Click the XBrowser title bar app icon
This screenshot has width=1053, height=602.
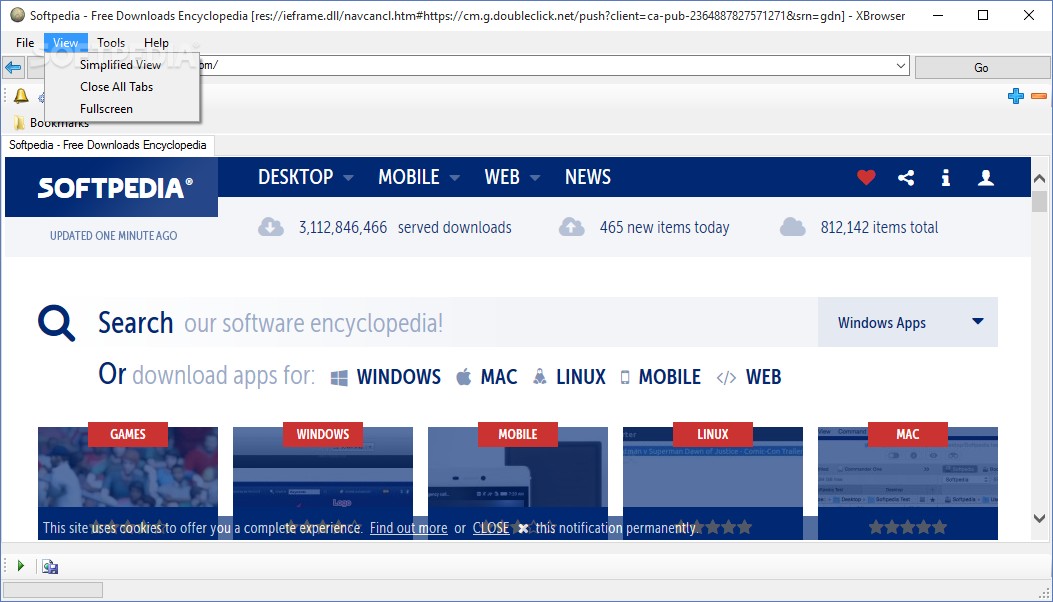click(18, 15)
